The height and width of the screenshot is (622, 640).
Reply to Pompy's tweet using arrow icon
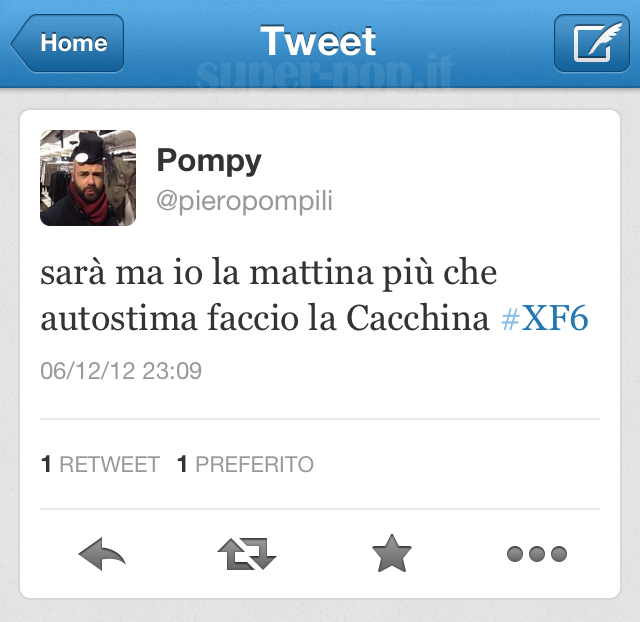pyautogui.click(x=102, y=554)
